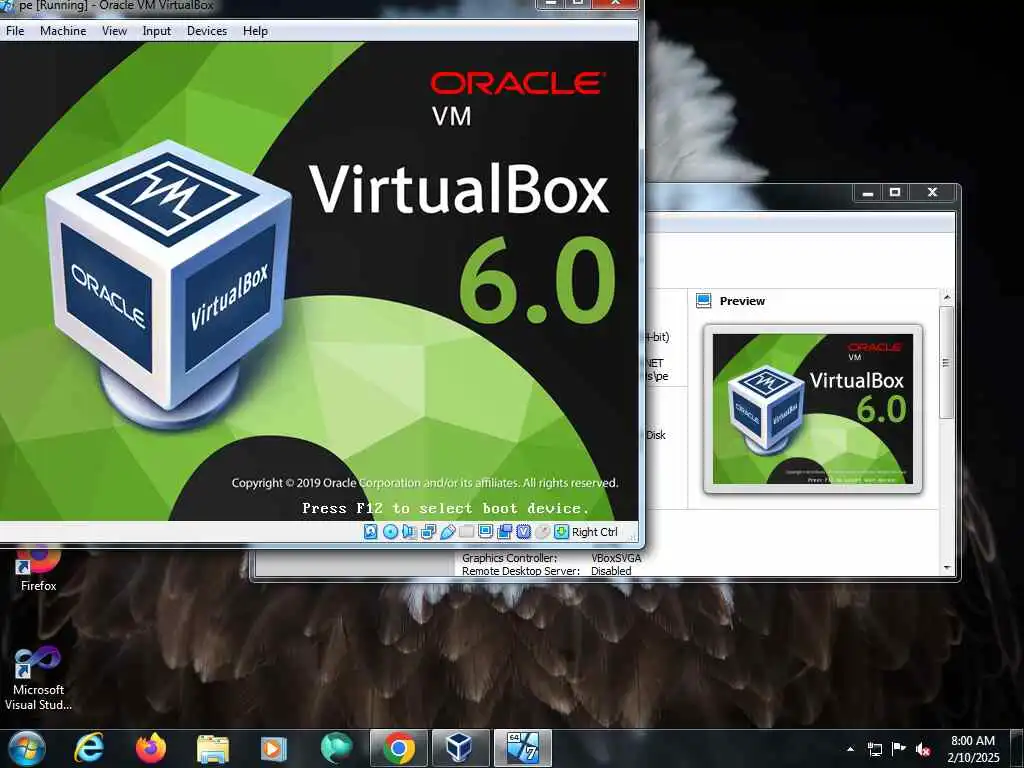Image resolution: width=1024 pixels, height=768 pixels.
Task: Click the Graphics Controller label in Manager
Action: pyautogui.click(x=509, y=558)
